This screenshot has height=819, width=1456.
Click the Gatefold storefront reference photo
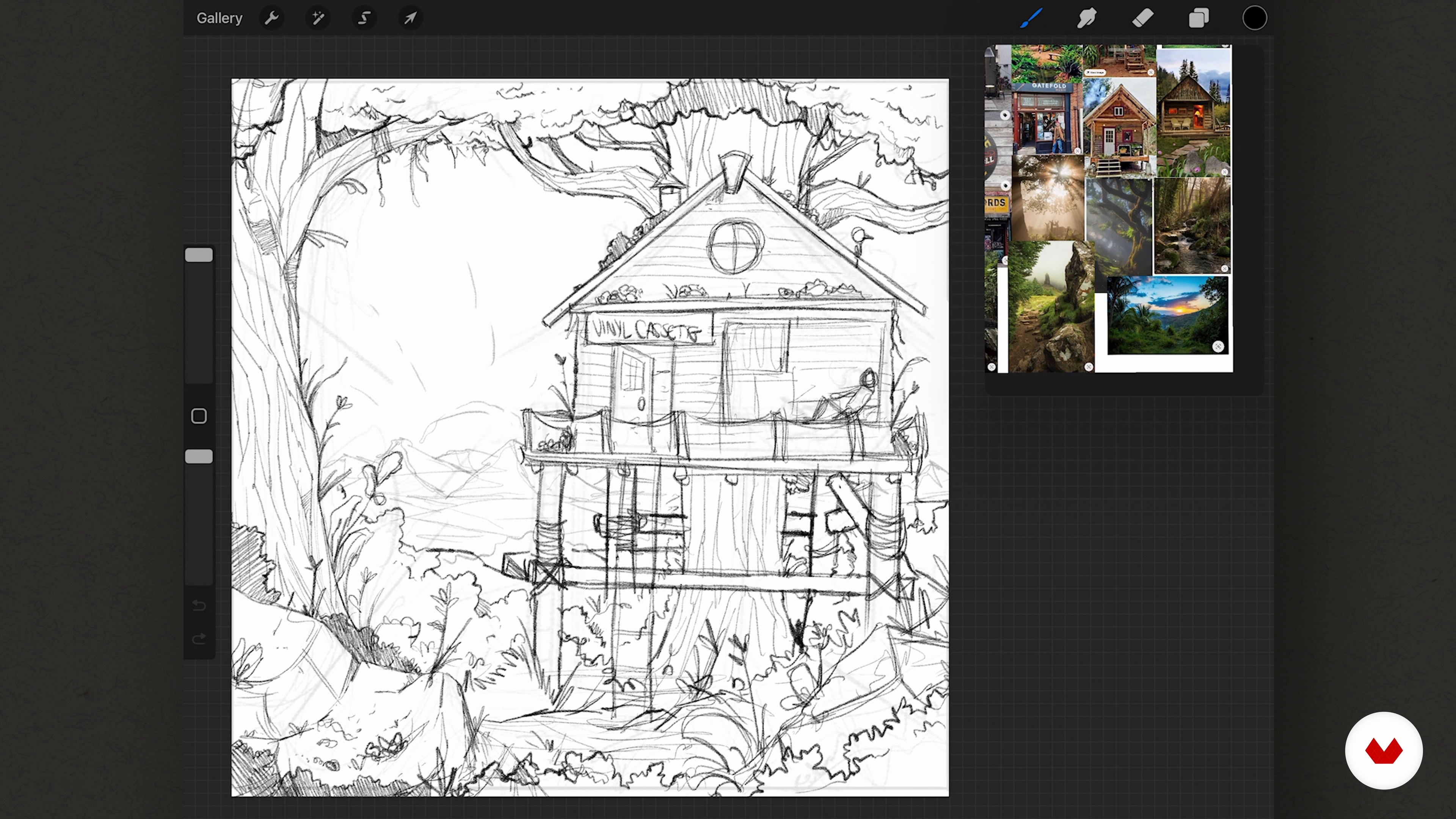point(1047,118)
